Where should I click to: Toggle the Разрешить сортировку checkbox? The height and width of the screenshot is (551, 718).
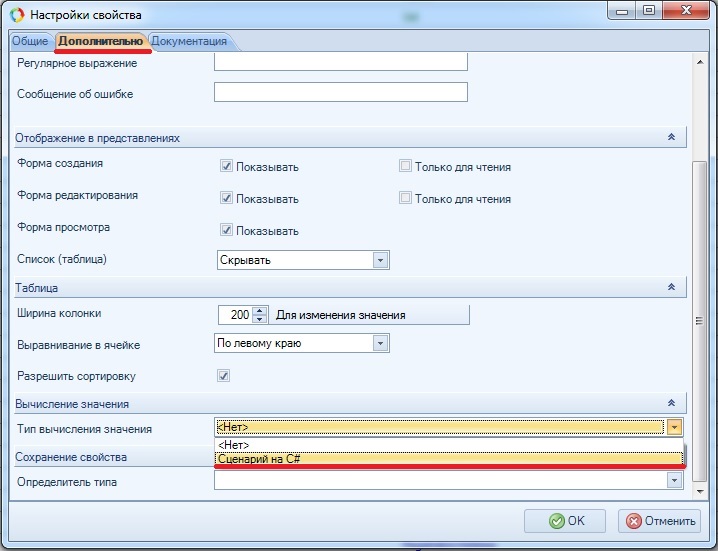click(x=224, y=376)
